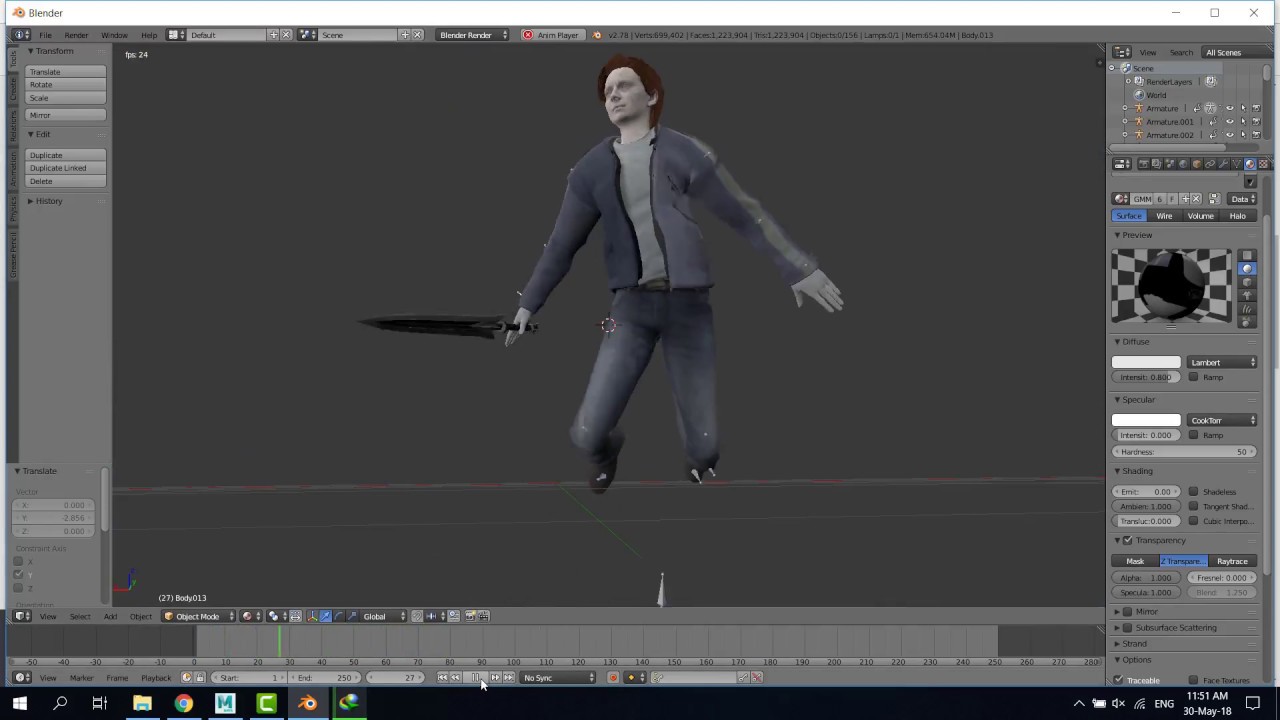
Task: Open the Constraints chain-link properties icon
Action: tap(1210, 164)
